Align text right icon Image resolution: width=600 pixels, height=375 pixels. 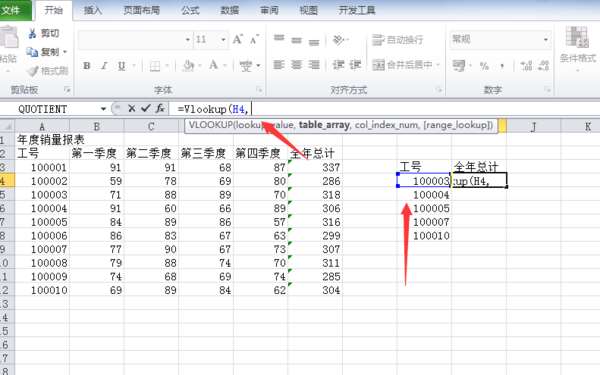[x=314, y=65]
